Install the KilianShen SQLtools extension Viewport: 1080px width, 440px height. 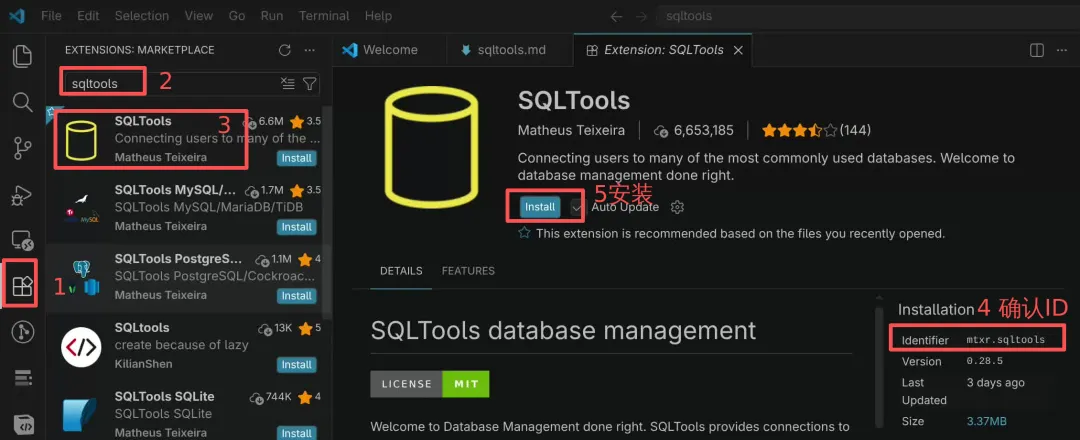(297, 365)
